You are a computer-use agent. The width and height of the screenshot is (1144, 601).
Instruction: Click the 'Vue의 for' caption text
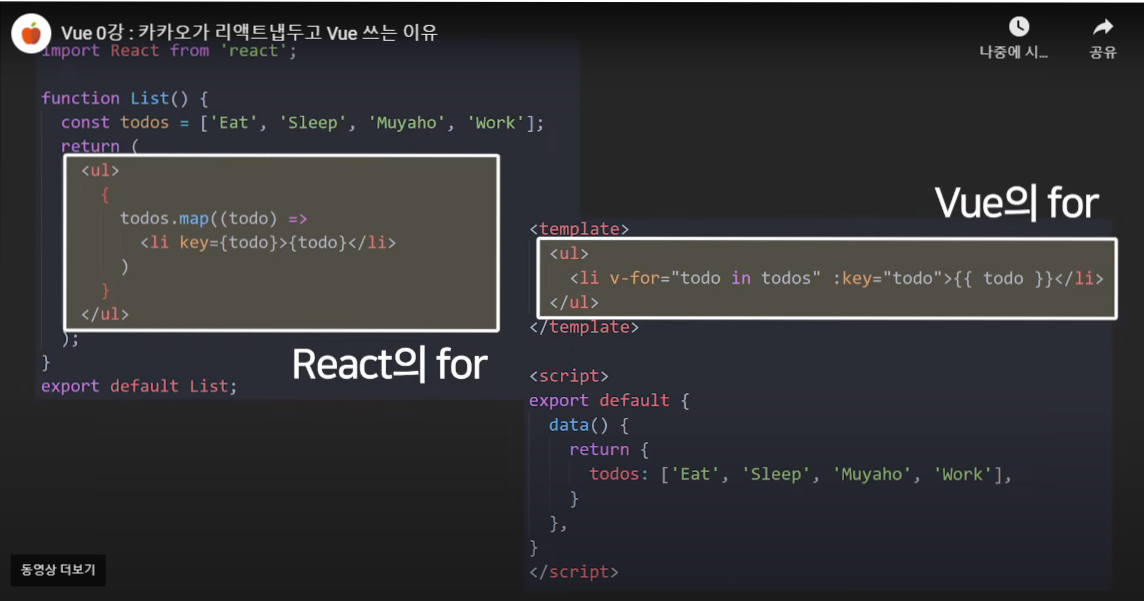(1016, 203)
